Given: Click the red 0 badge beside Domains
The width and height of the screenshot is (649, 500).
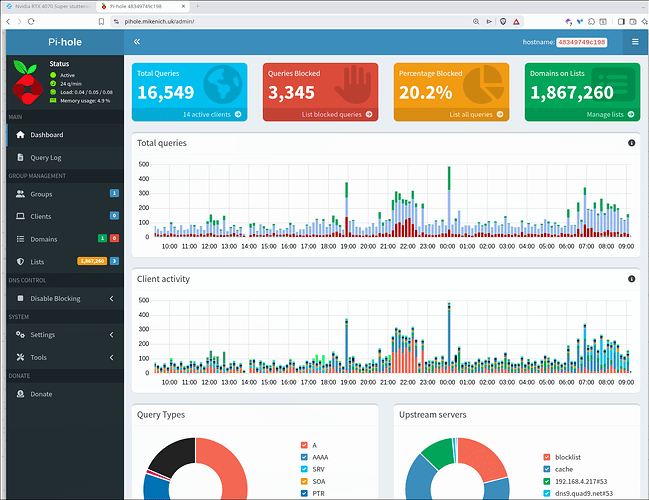Looking at the screenshot, I should [114, 238].
